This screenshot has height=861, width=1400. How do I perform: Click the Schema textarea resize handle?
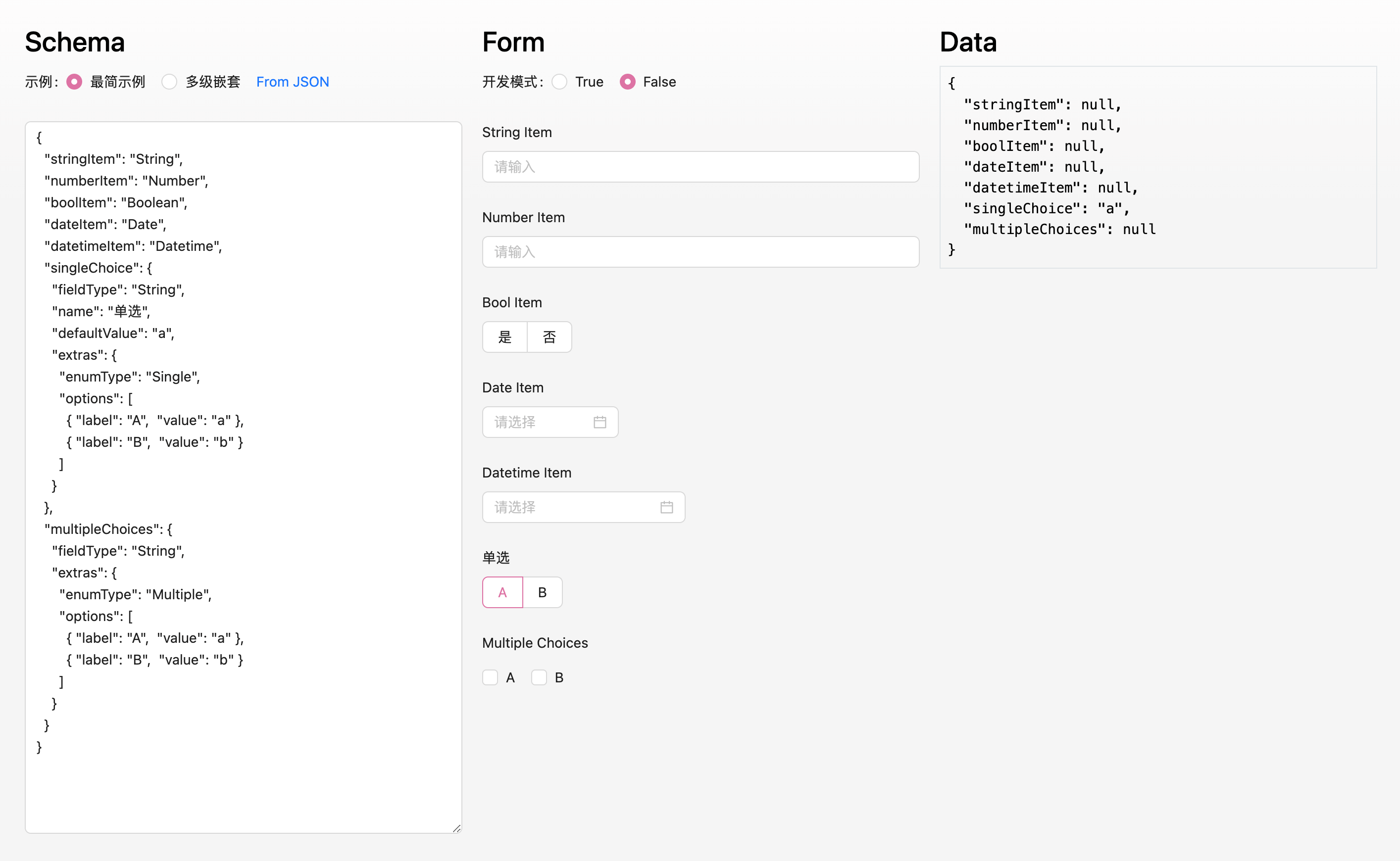(457, 828)
